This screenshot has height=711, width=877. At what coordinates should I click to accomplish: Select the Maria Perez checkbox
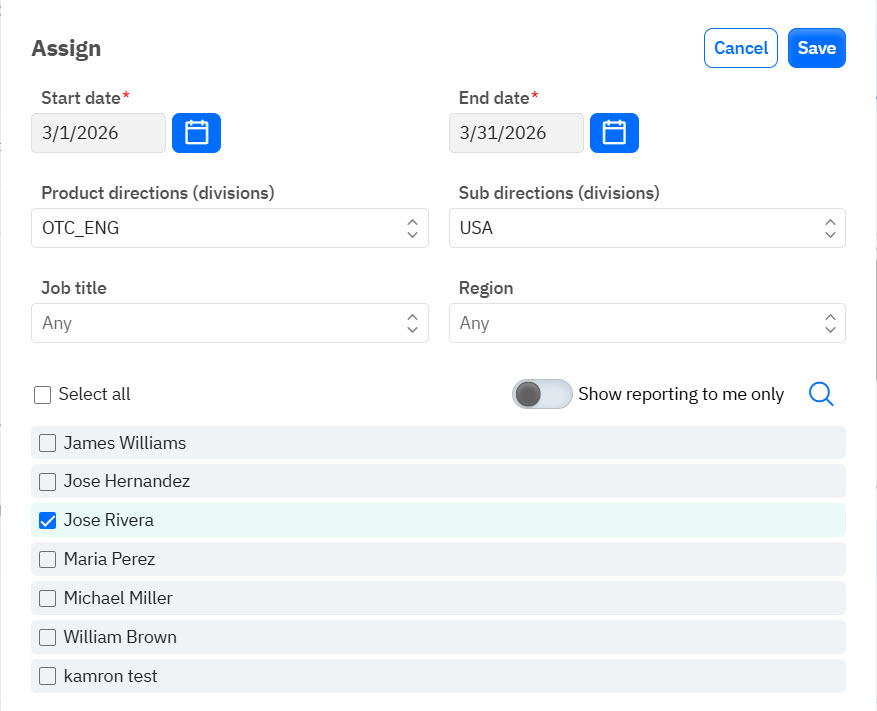tap(47, 559)
